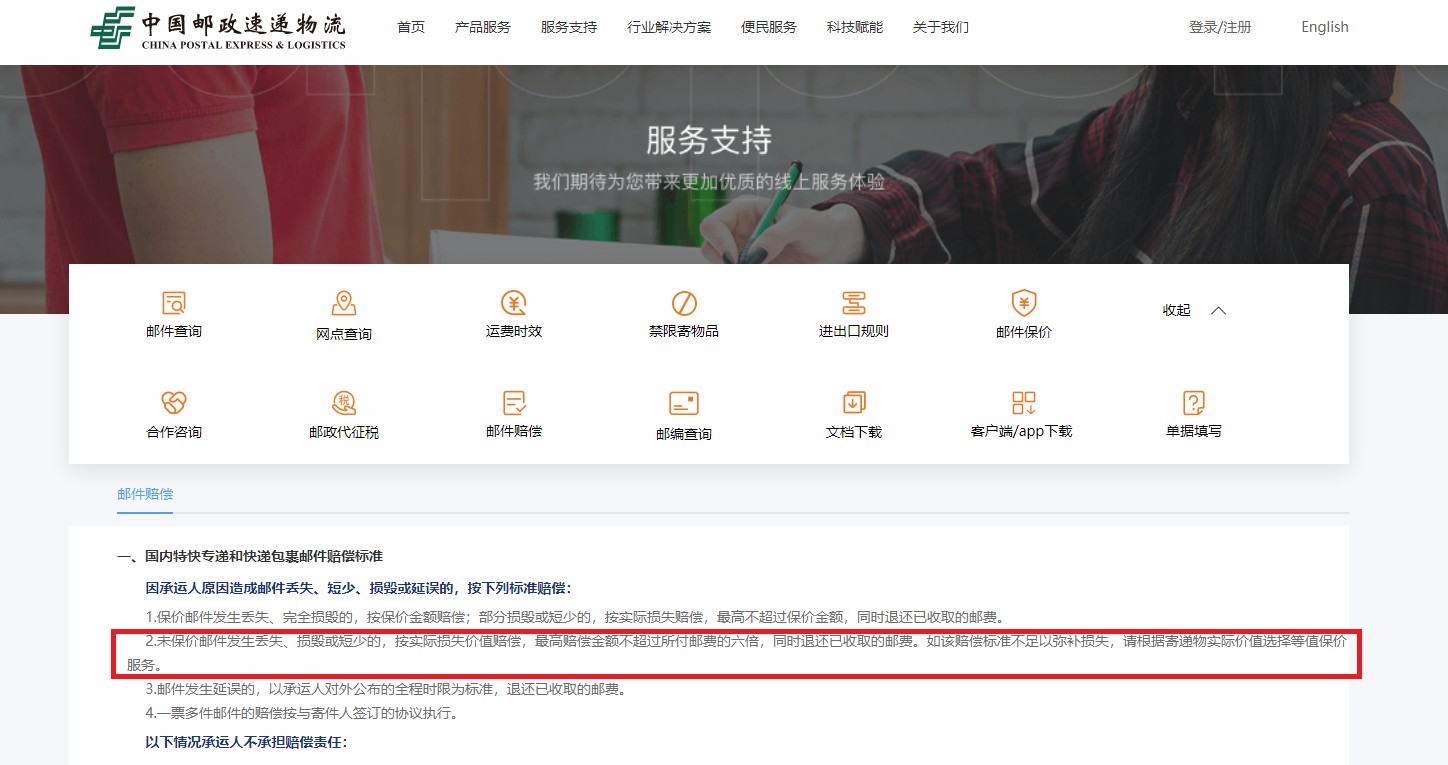The image size is (1448, 765).
Task: Open the 邮编查询 postcode icon
Action: [x=684, y=404]
